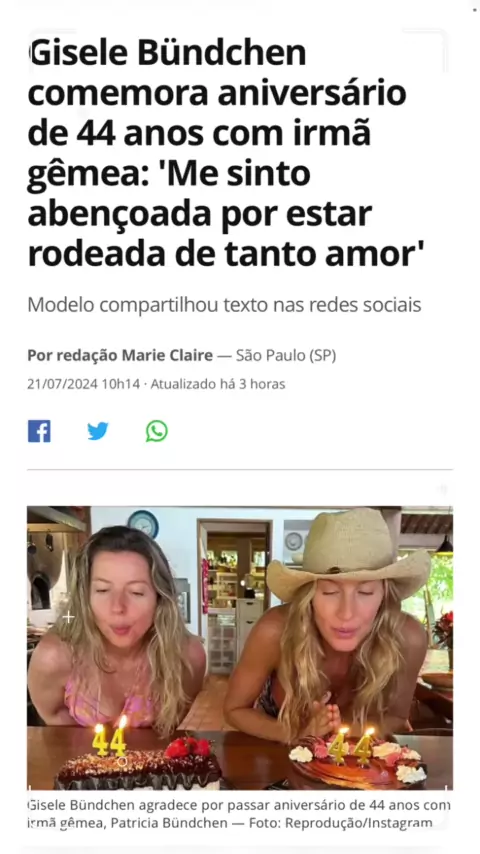This screenshot has height=854, width=480.
Task: Click the wall clock in the photo background
Action: (143, 524)
